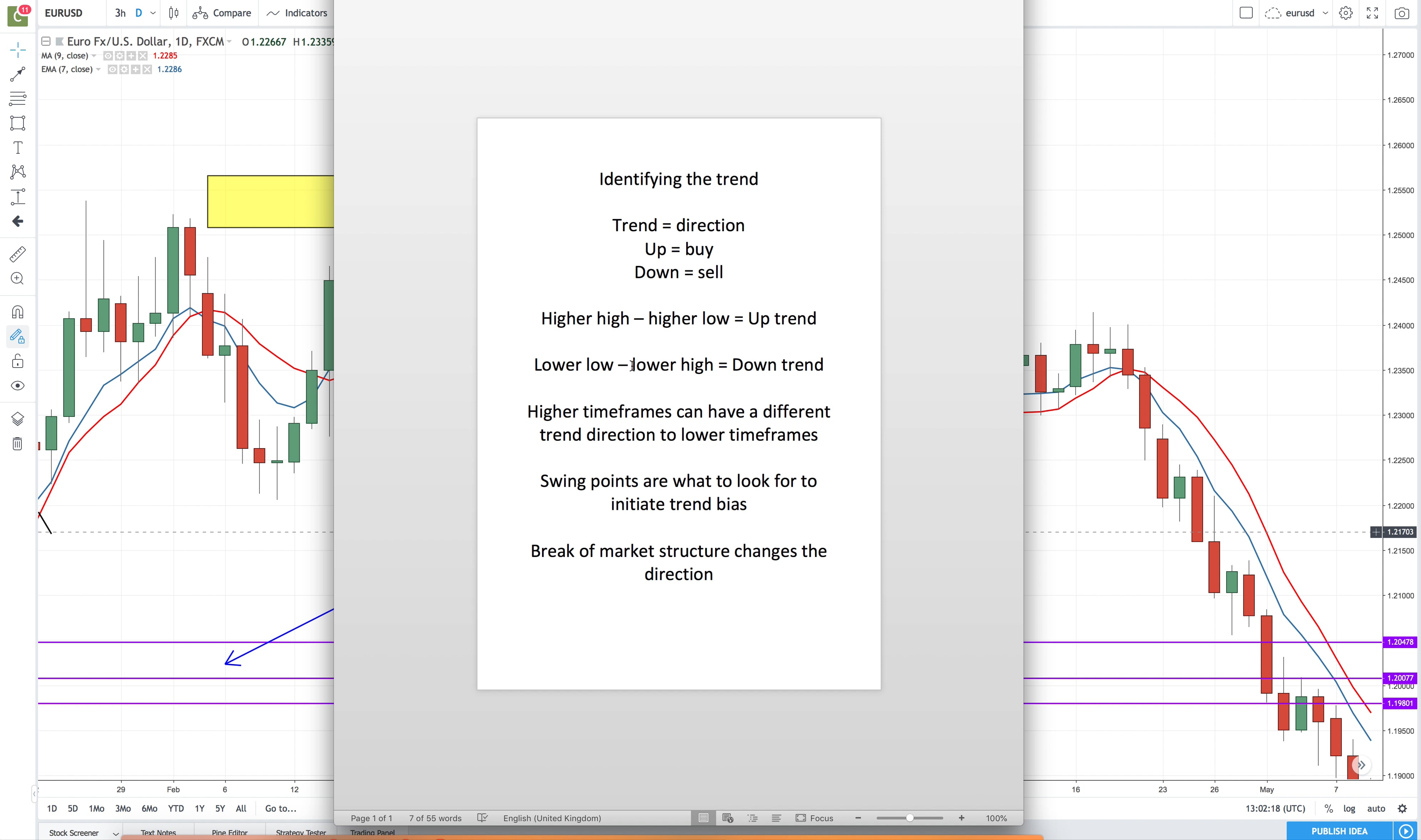Open the time interval dropdown arrow
Viewport: 1421px width, 840px height.
click(153, 13)
